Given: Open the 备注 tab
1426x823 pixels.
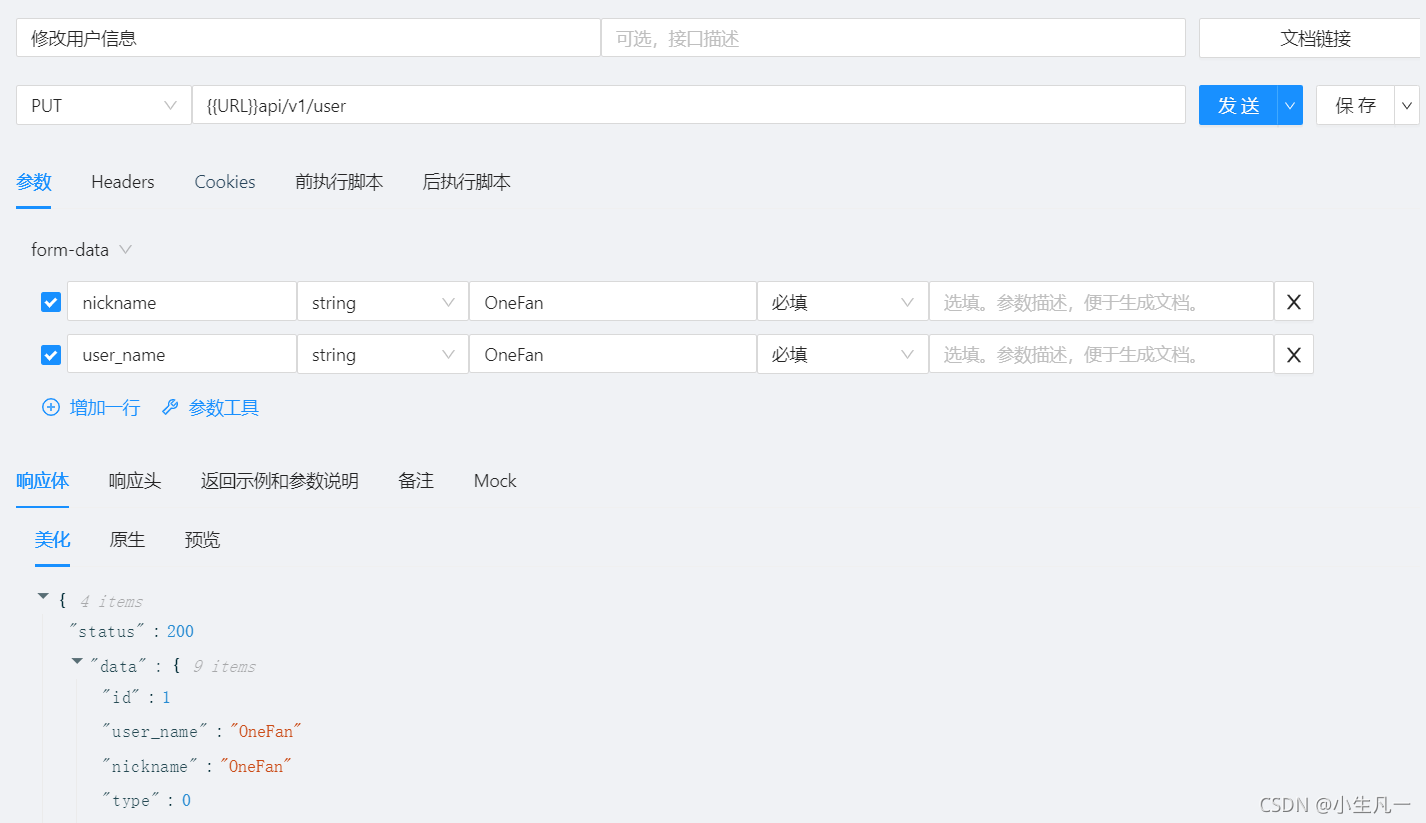Looking at the screenshot, I should tap(416, 481).
